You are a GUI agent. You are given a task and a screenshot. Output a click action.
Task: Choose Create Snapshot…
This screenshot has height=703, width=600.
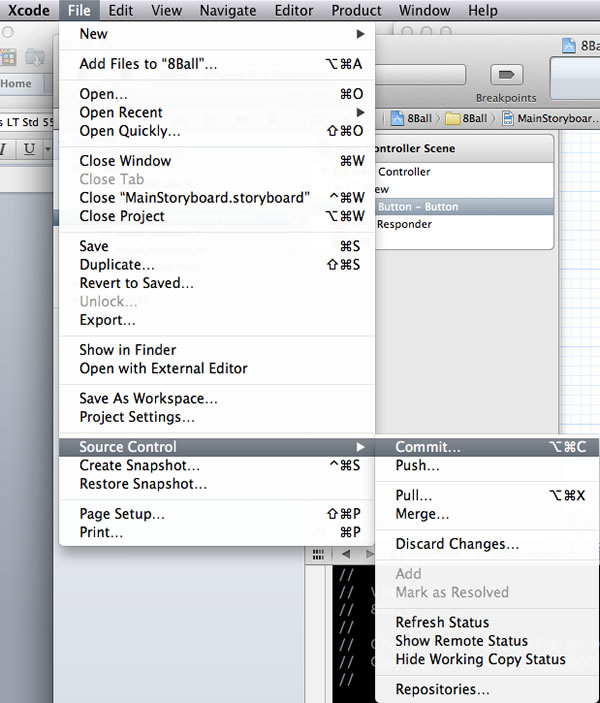pyautogui.click(x=217, y=465)
